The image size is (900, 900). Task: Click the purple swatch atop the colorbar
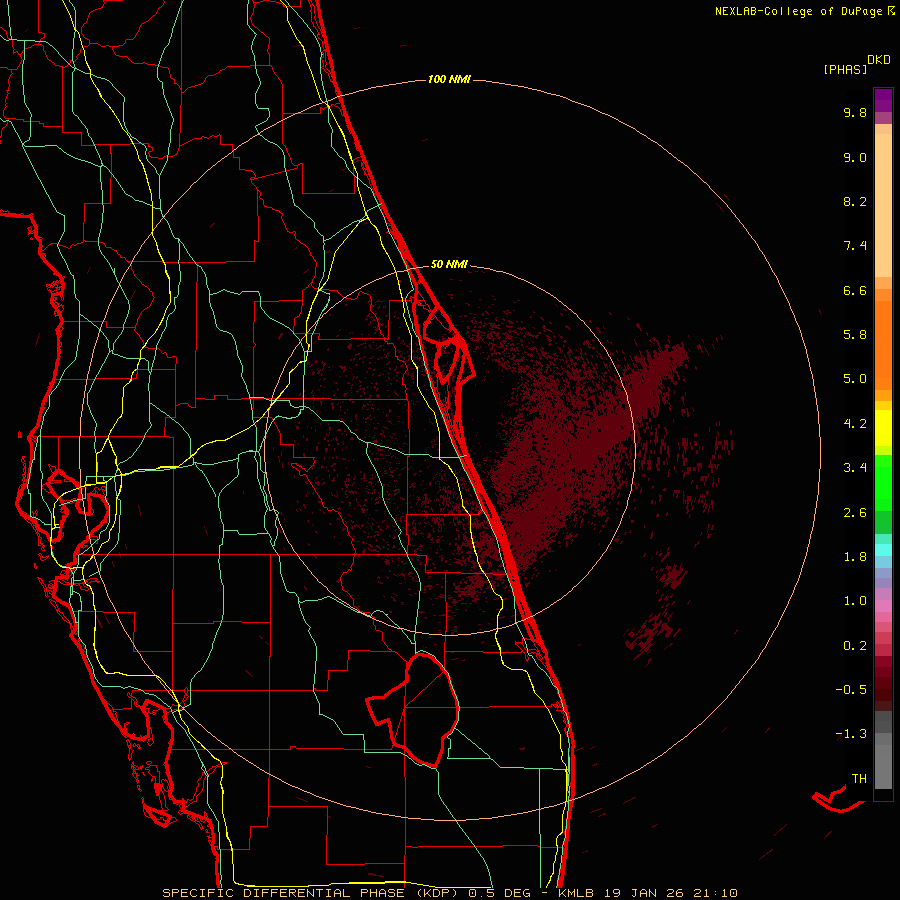coord(883,100)
